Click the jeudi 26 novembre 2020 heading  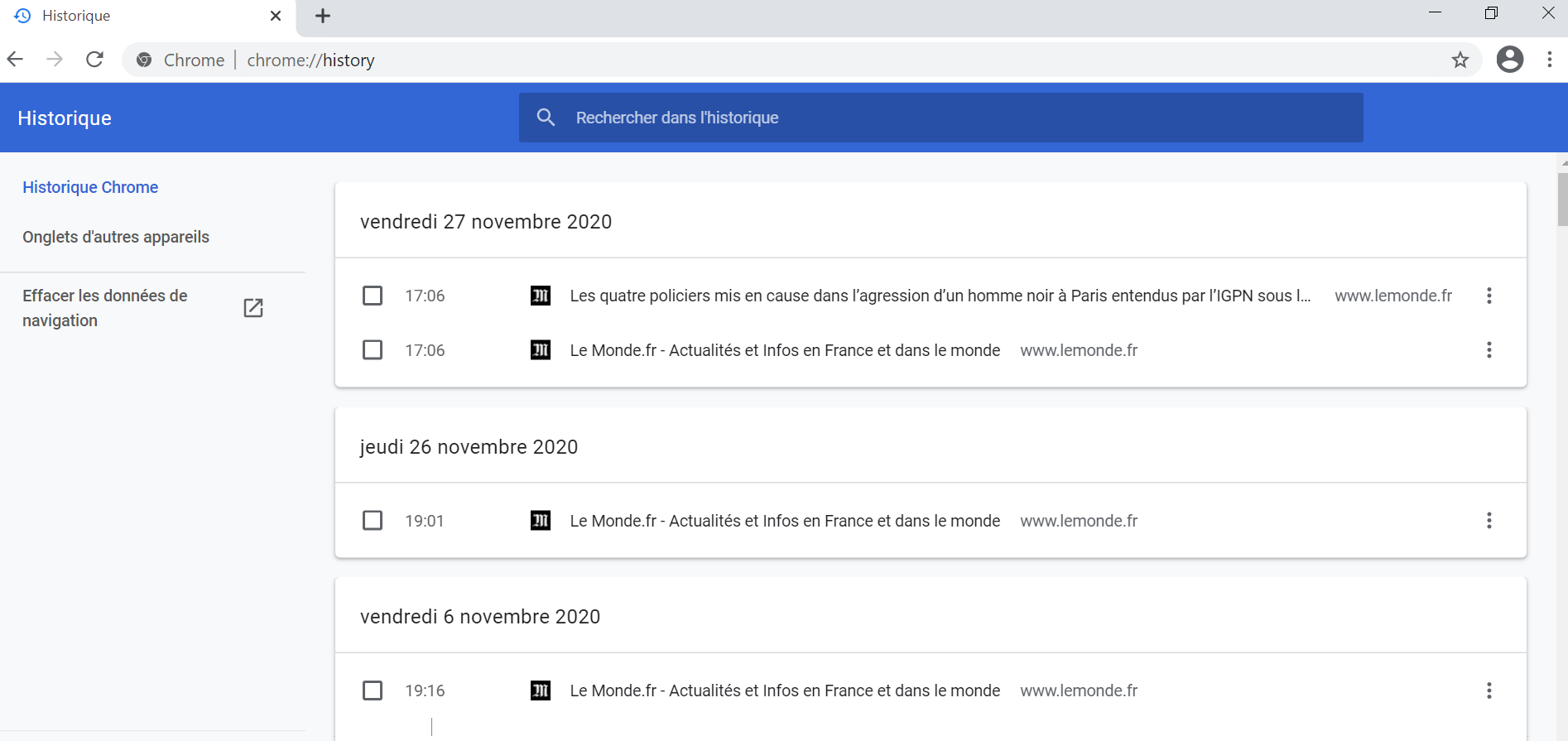pyautogui.click(x=469, y=447)
